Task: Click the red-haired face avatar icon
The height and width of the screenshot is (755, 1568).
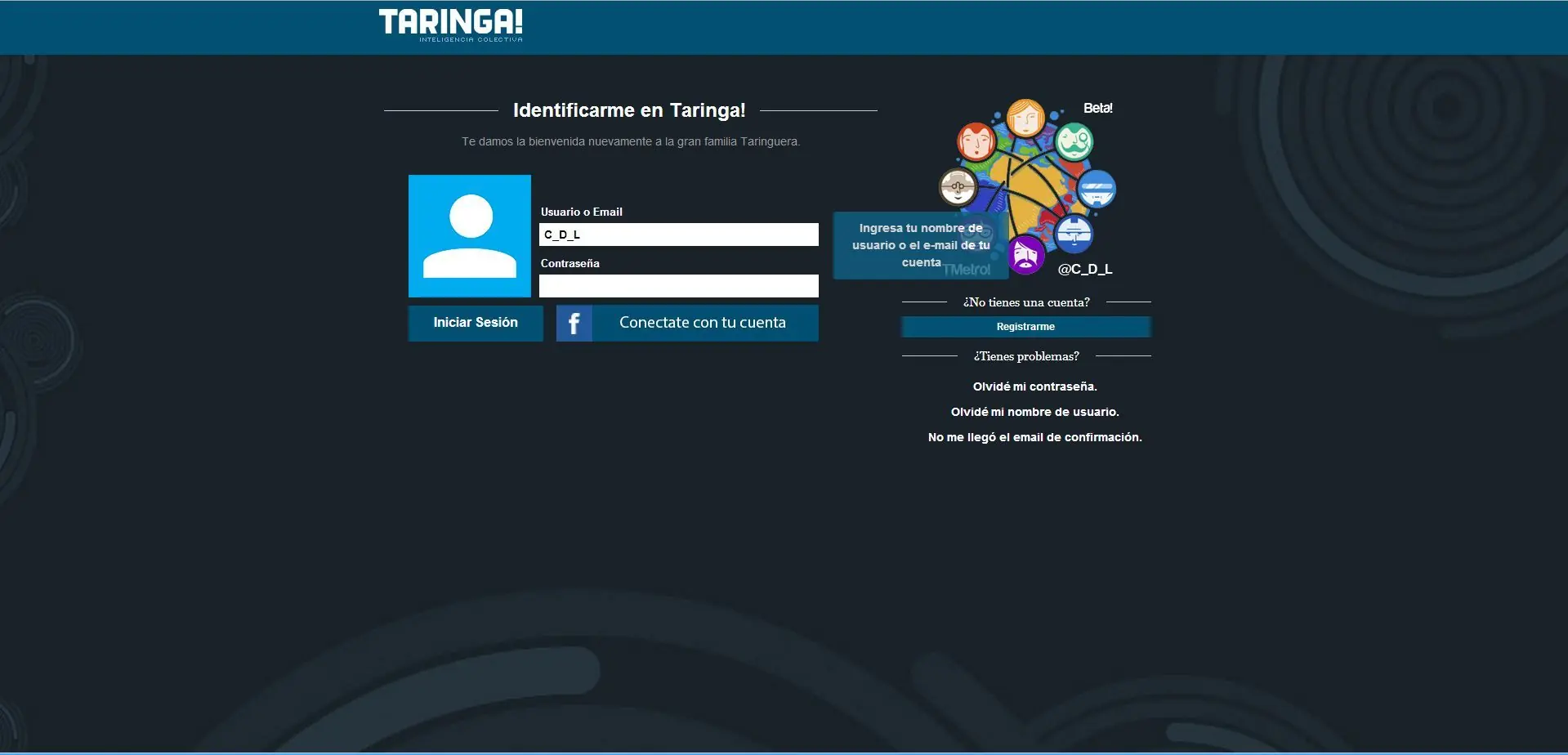Action: [x=976, y=142]
